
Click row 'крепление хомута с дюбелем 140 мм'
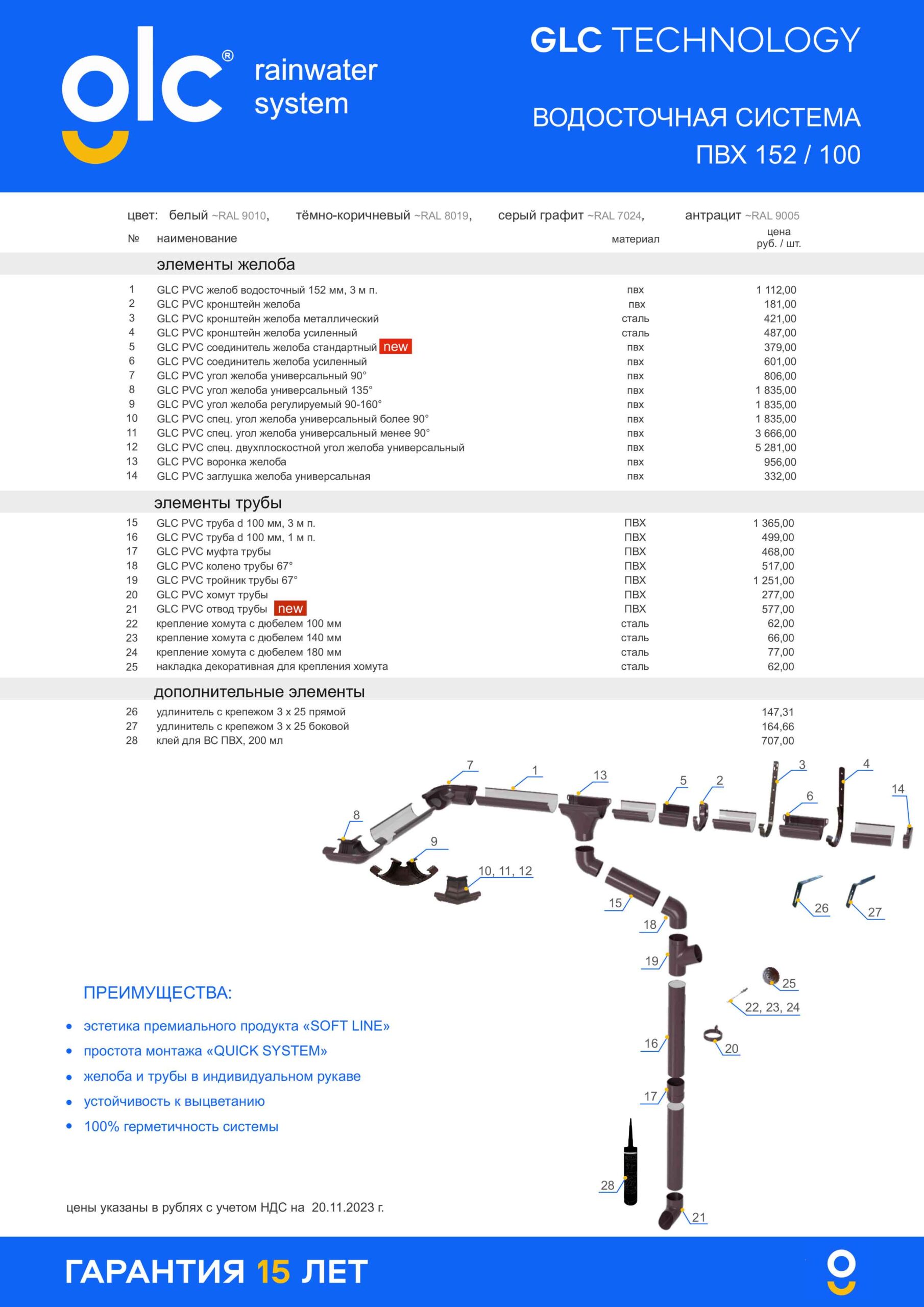[x=460, y=638]
